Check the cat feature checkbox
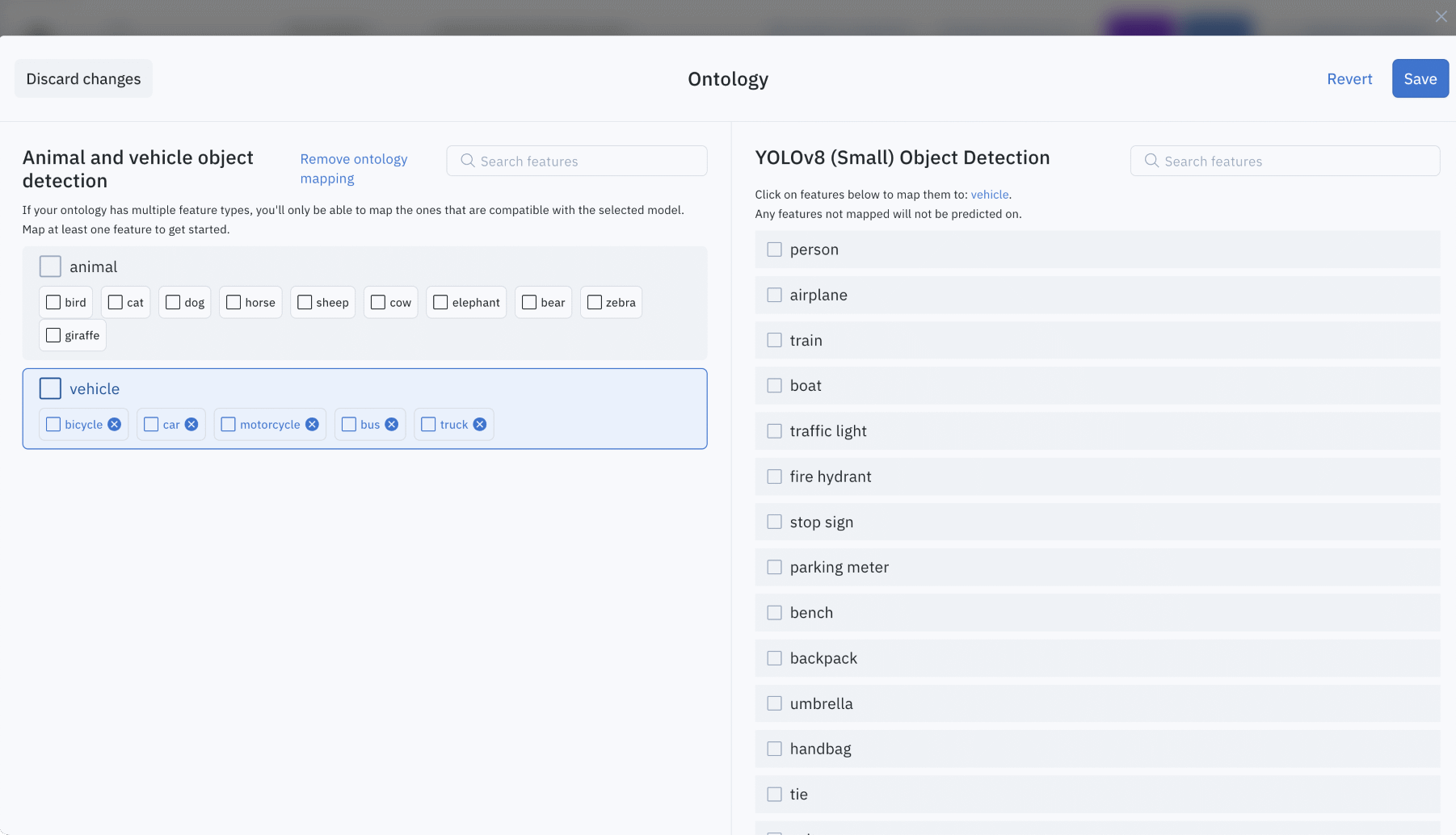This screenshot has height=835, width=1456. 116,302
